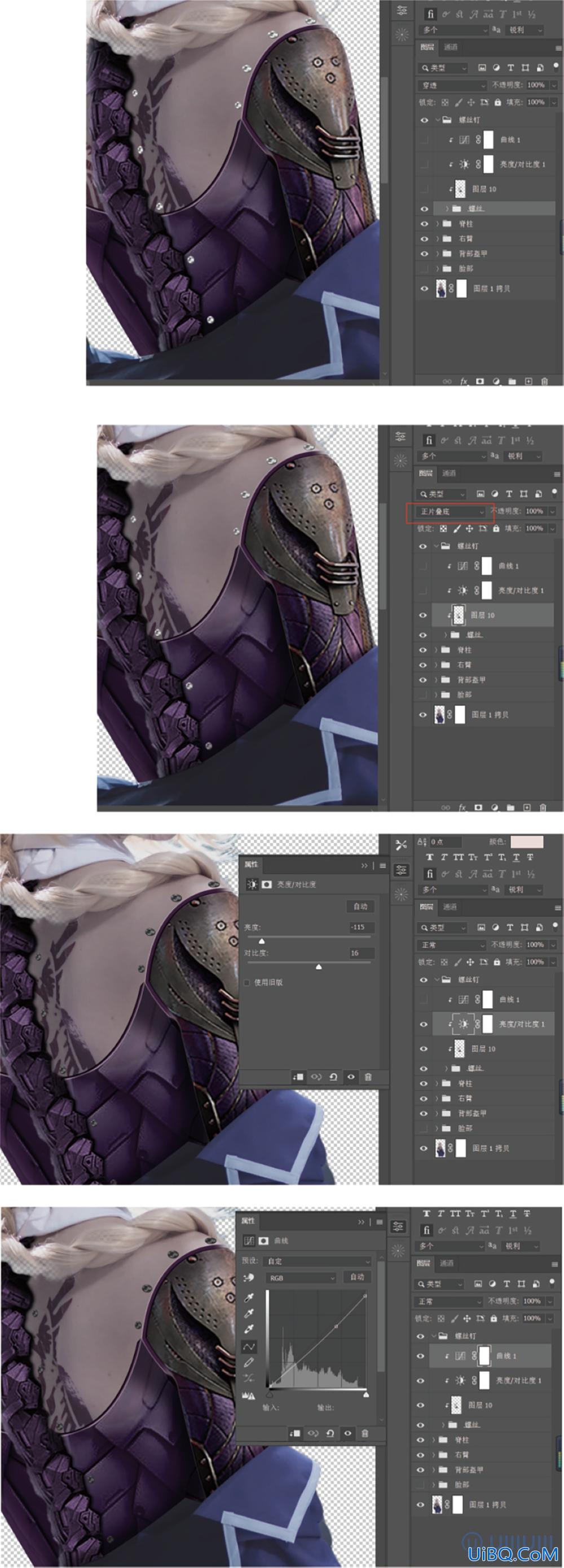Image resolution: width=564 pixels, height=1568 pixels.
Task: Click 自动 button in the Curves panel
Action: (358, 1278)
